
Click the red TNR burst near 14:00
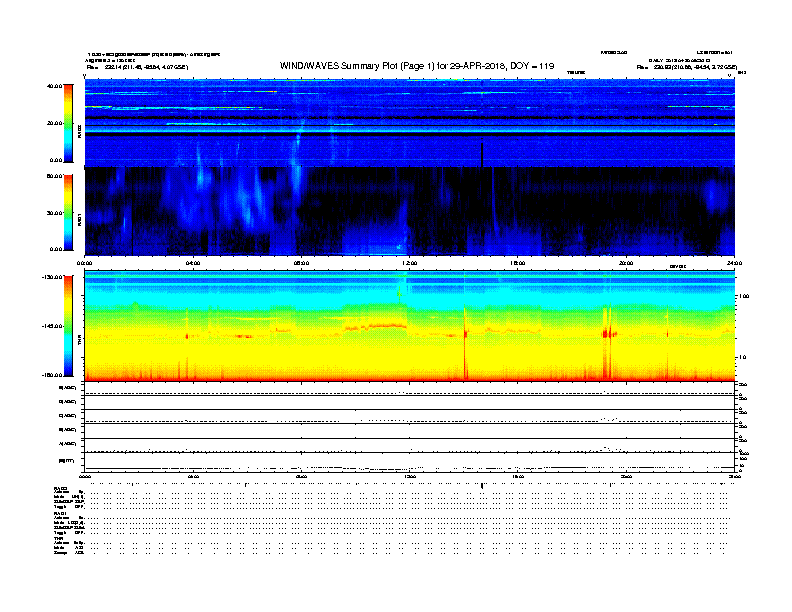coord(465,341)
